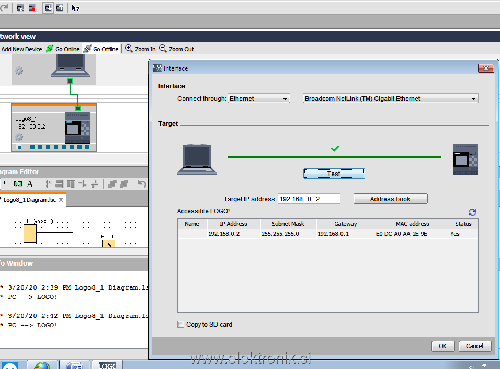
Task: Click send to back icon in diagram toolbar
Action: pyautogui.click(x=124, y=184)
